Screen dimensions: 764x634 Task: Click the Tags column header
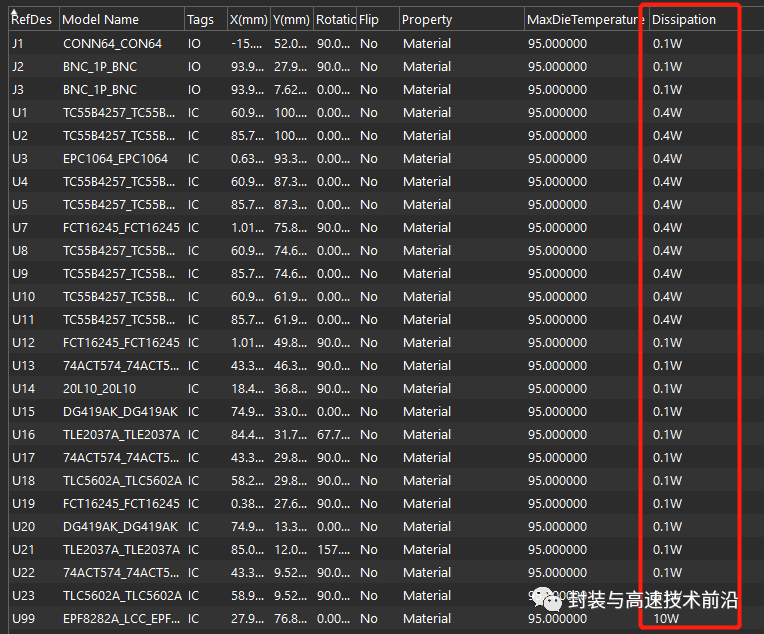click(x=206, y=19)
